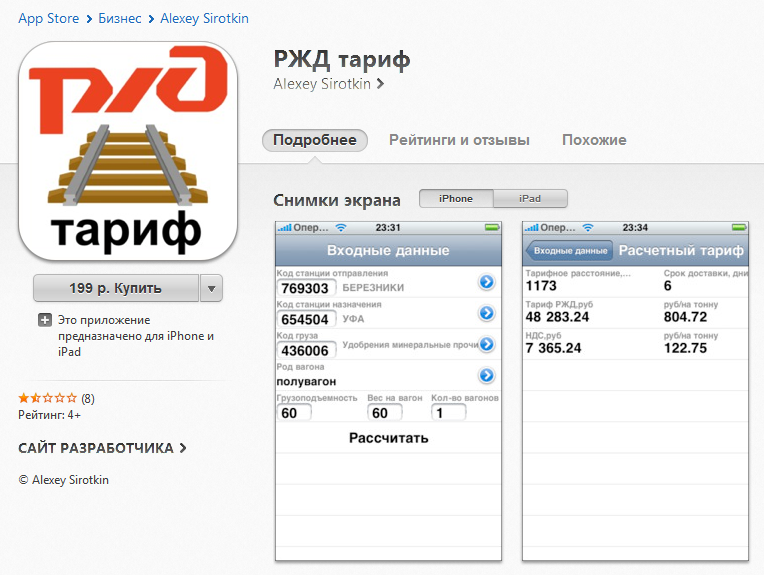Open the Подробнее tab
This screenshot has height=575, width=764.
pos(315,140)
